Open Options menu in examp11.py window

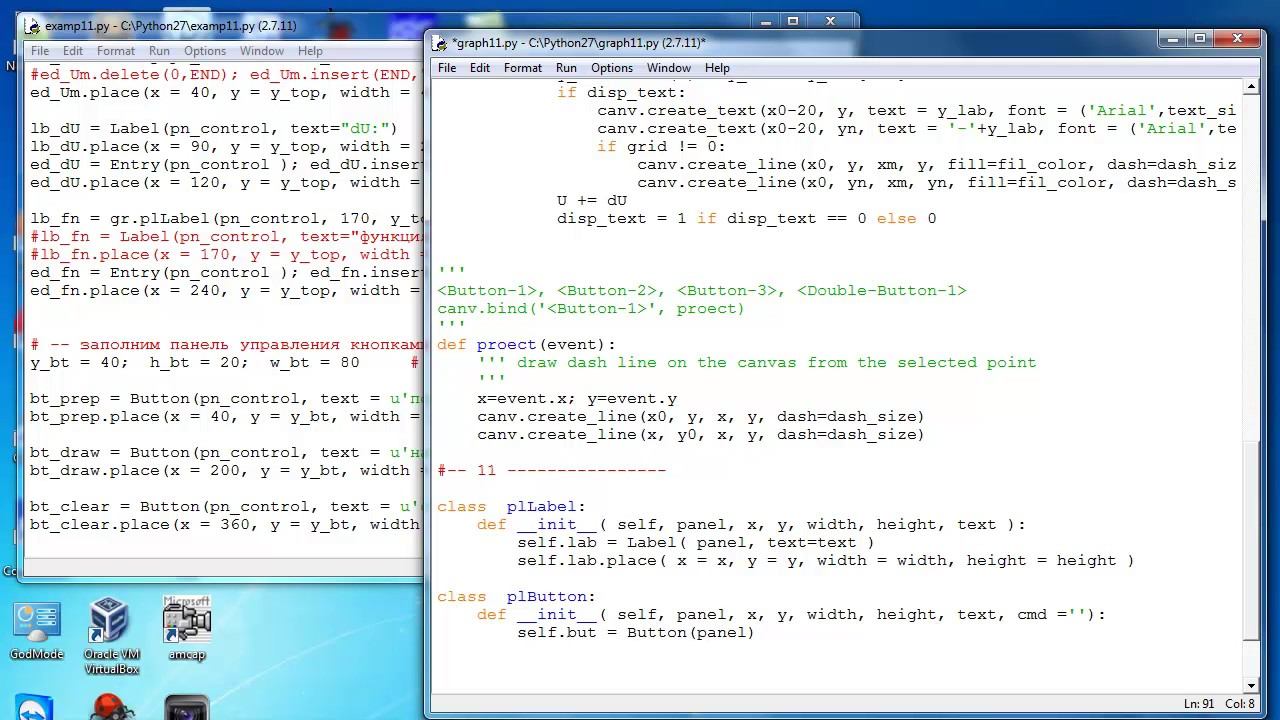point(205,51)
